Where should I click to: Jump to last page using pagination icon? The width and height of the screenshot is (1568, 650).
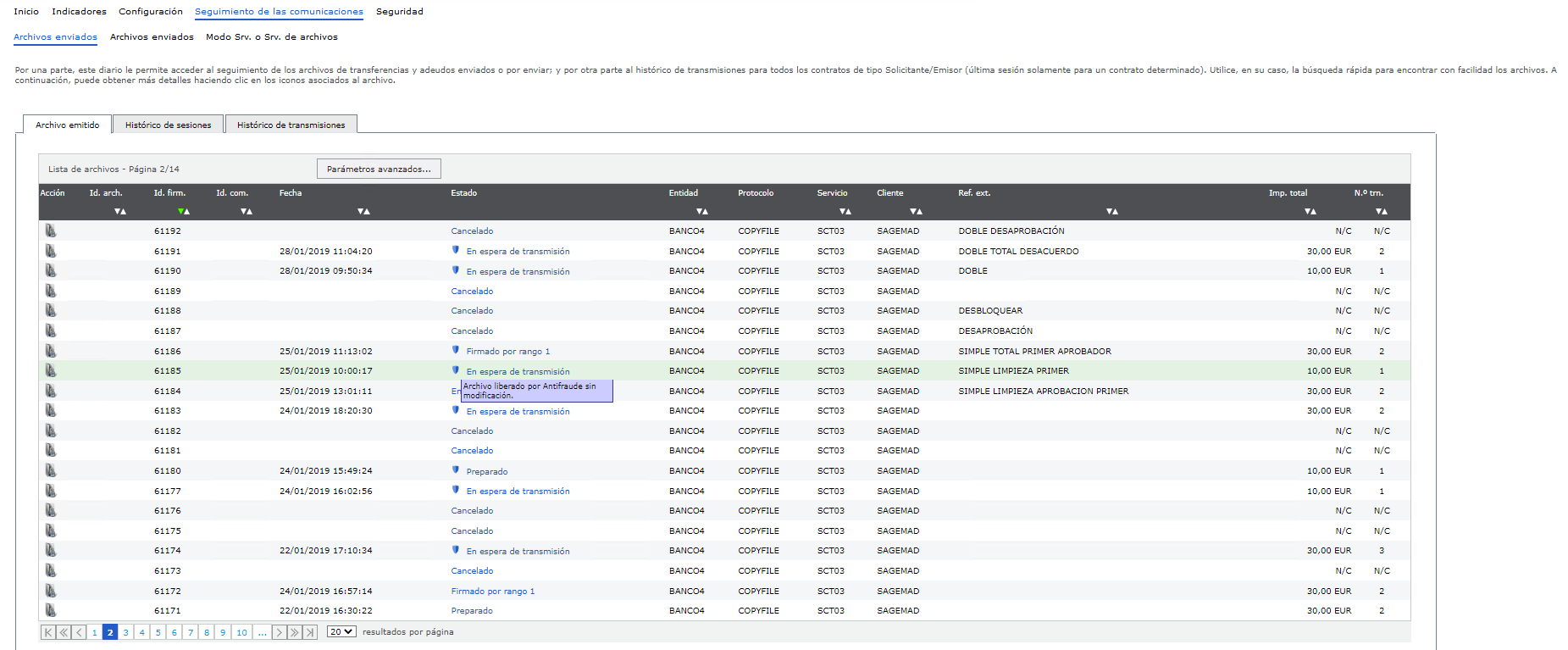point(310,632)
